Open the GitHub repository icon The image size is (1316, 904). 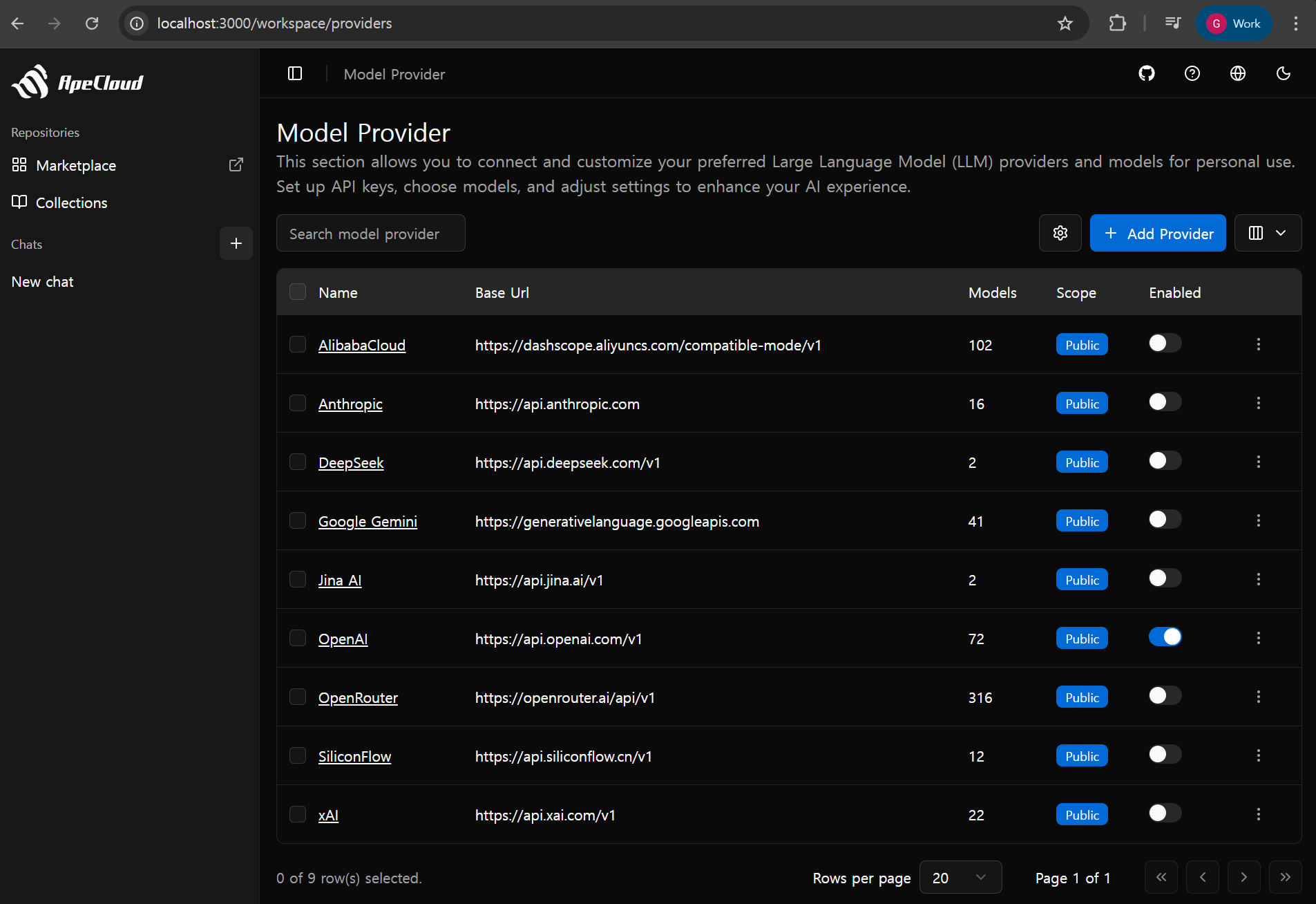1147,73
